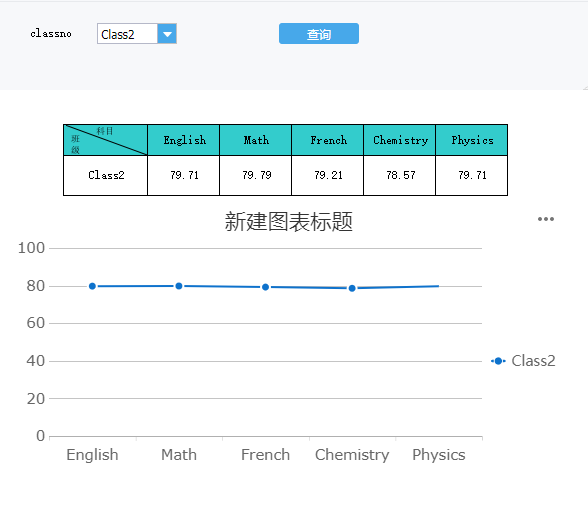Open the classno dropdown arrow
The image size is (588, 528).
pyautogui.click(x=167, y=34)
